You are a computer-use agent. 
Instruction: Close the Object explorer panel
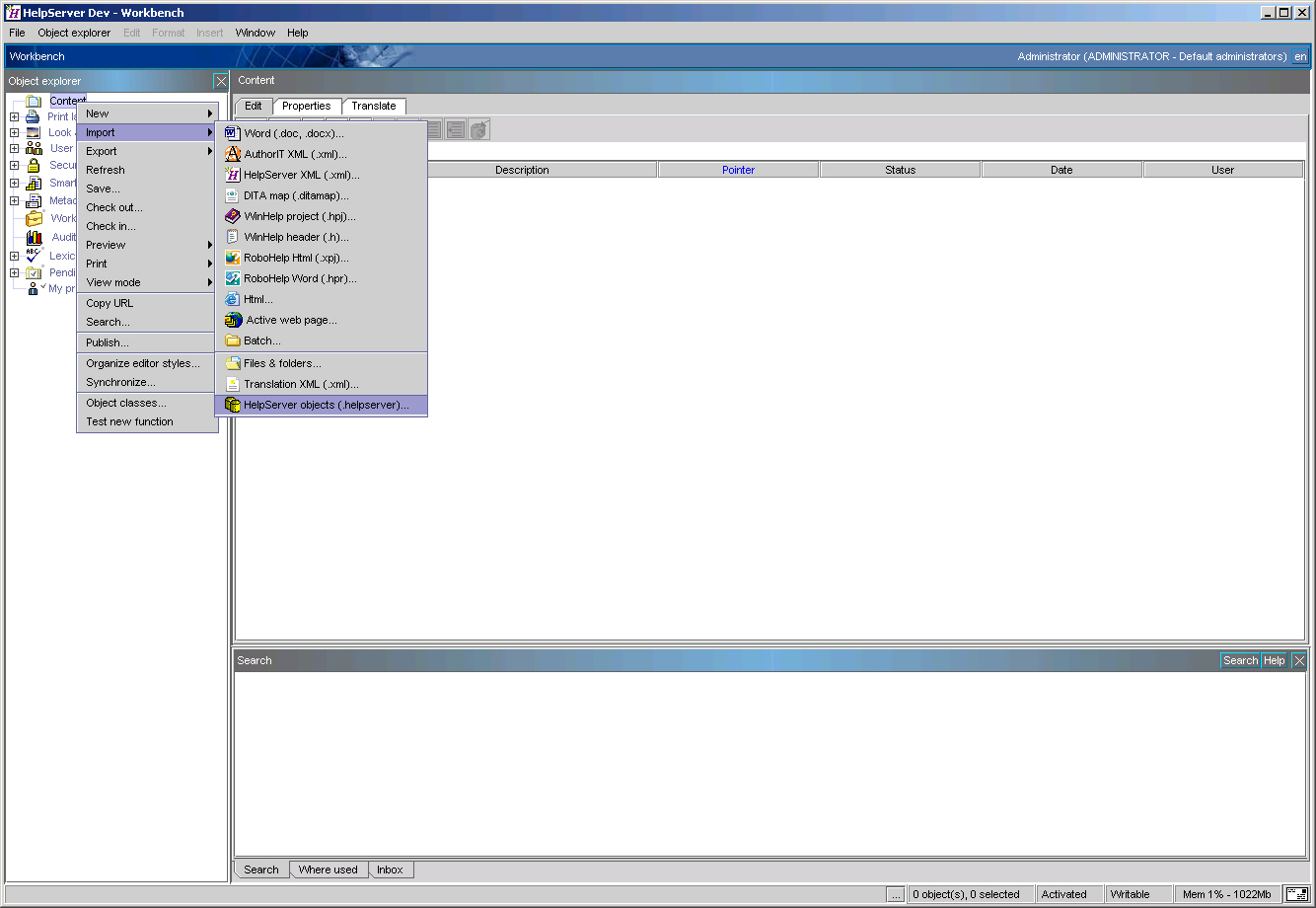click(x=221, y=81)
